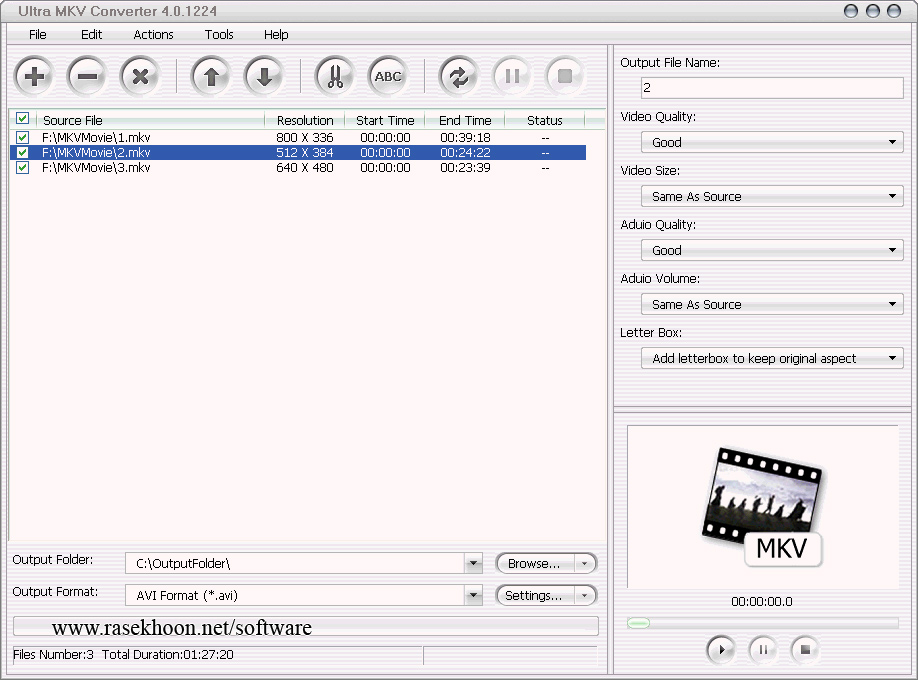Click the Remove file minus icon
Image resolution: width=918 pixels, height=680 pixels.
coord(88,76)
